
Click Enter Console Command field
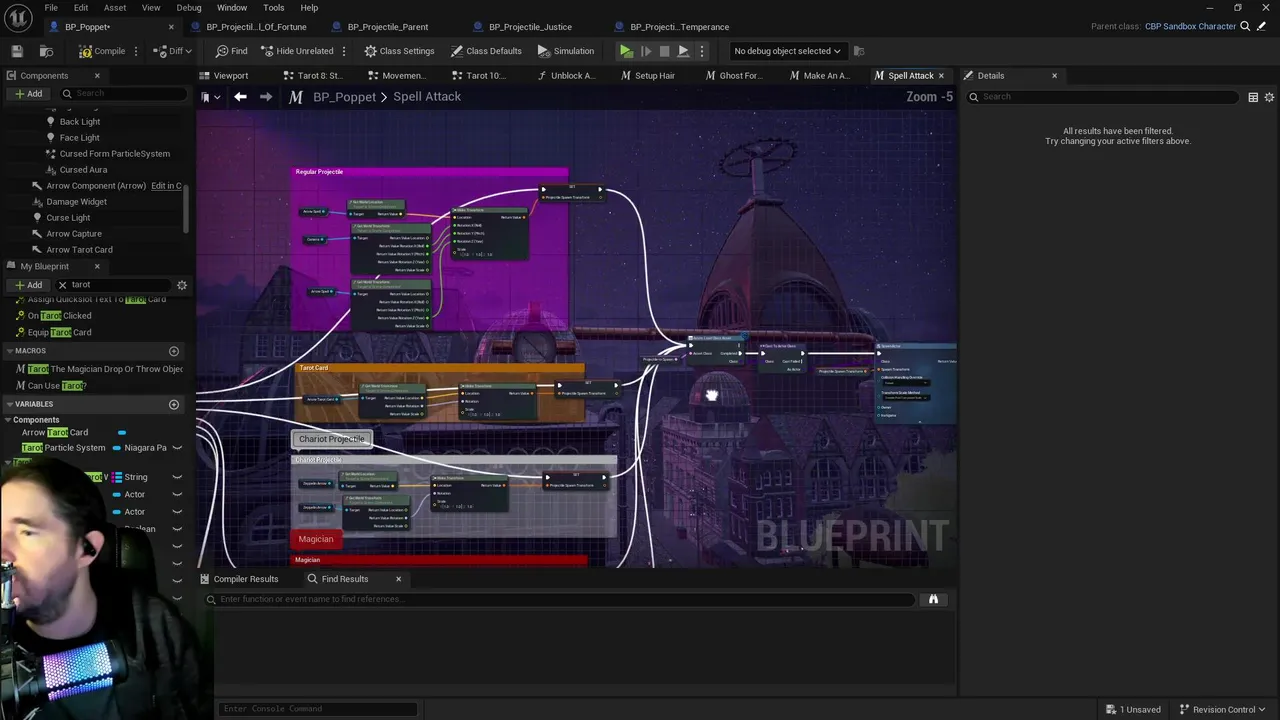tap(318, 709)
